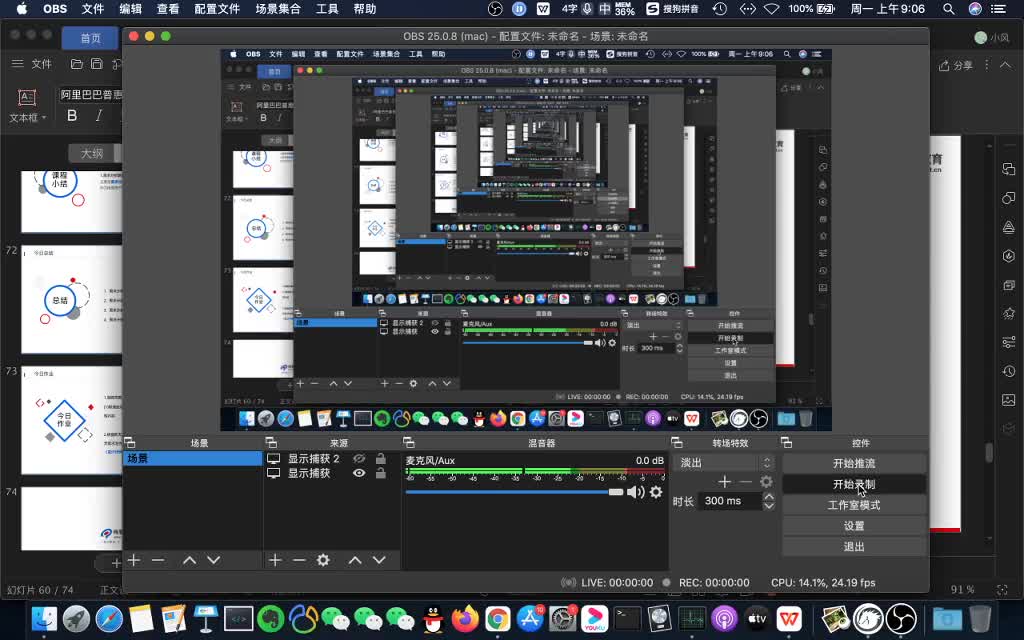Image resolution: width=1024 pixels, height=640 pixels.
Task: Remove selected scene with minus icon
Action: click(x=157, y=561)
